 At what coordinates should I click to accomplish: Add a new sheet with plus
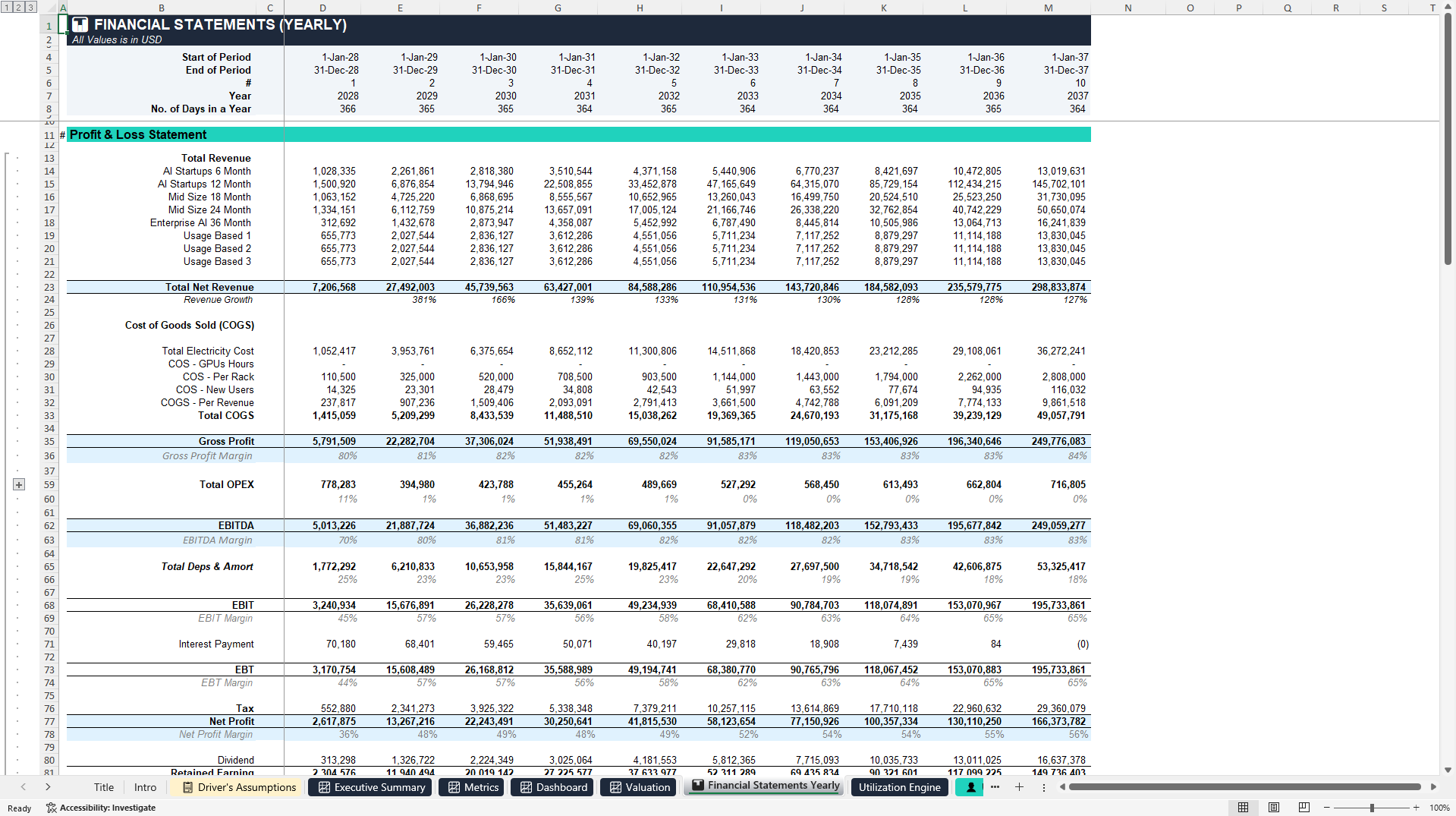[1019, 787]
